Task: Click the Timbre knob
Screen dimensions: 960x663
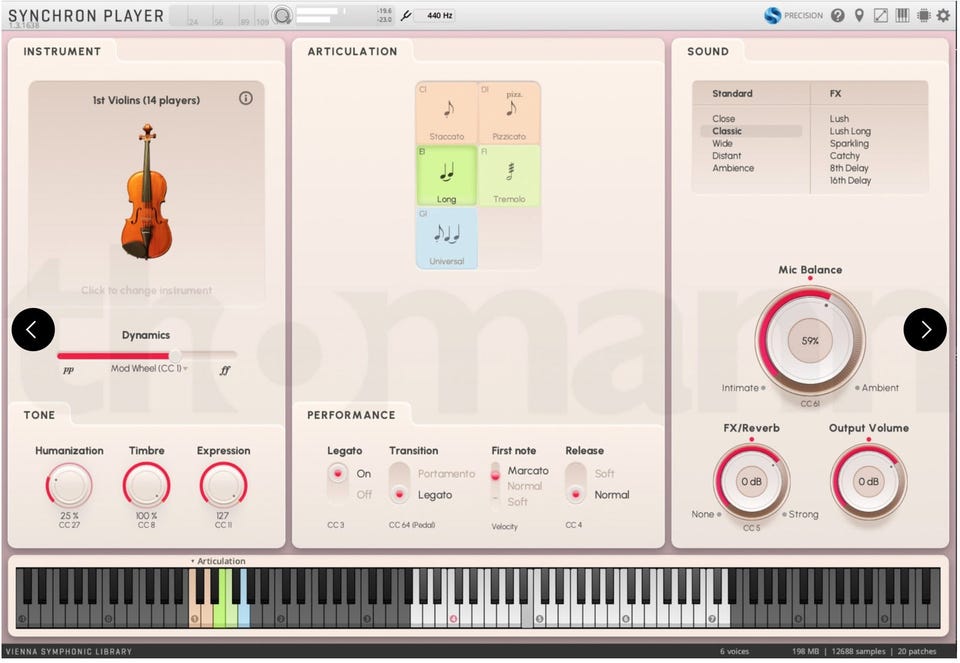Action: click(146, 485)
